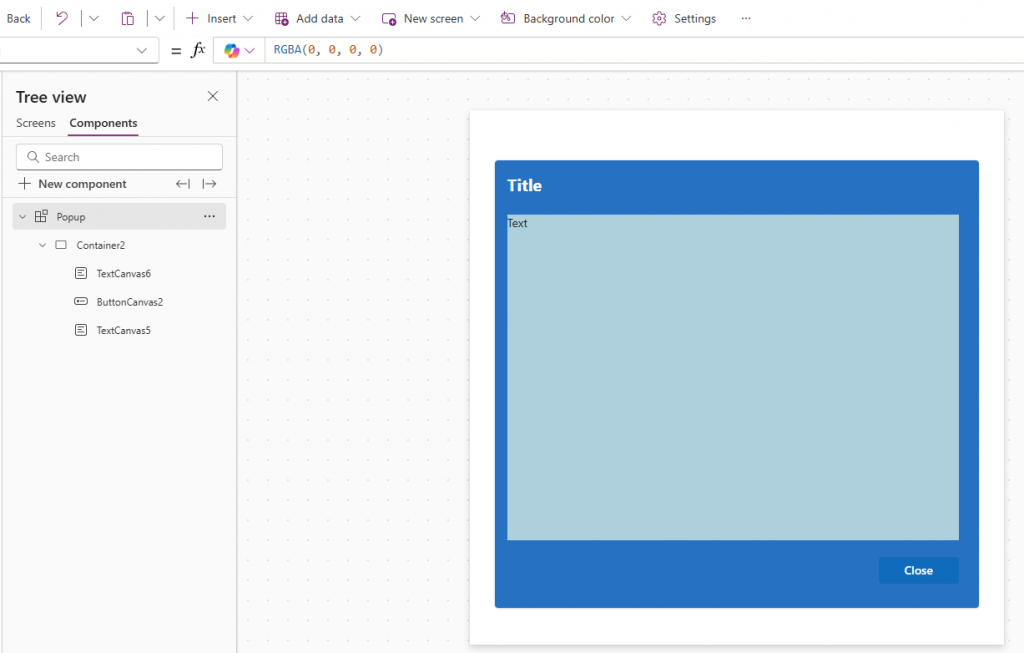Screen dimensions: 1024x653
Task: Collapse the Popup component node
Action: click(23, 216)
